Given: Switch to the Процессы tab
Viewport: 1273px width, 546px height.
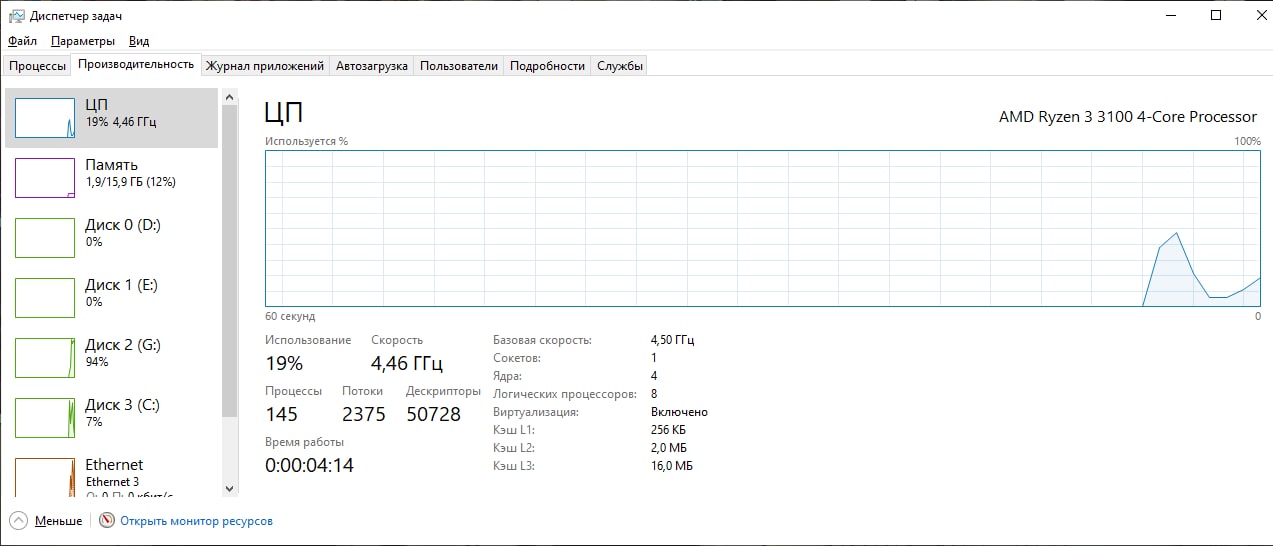Looking at the screenshot, I should [38, 66].
